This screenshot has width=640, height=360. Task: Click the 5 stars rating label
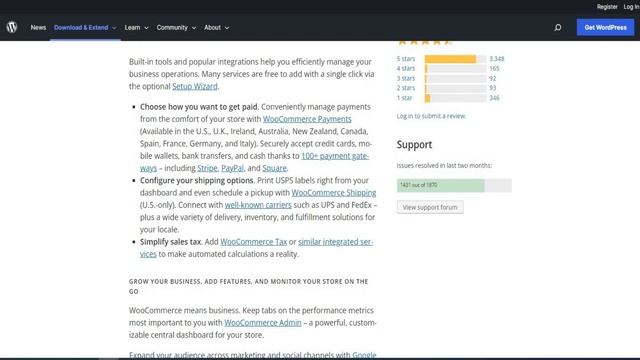(x=405, y=58)
